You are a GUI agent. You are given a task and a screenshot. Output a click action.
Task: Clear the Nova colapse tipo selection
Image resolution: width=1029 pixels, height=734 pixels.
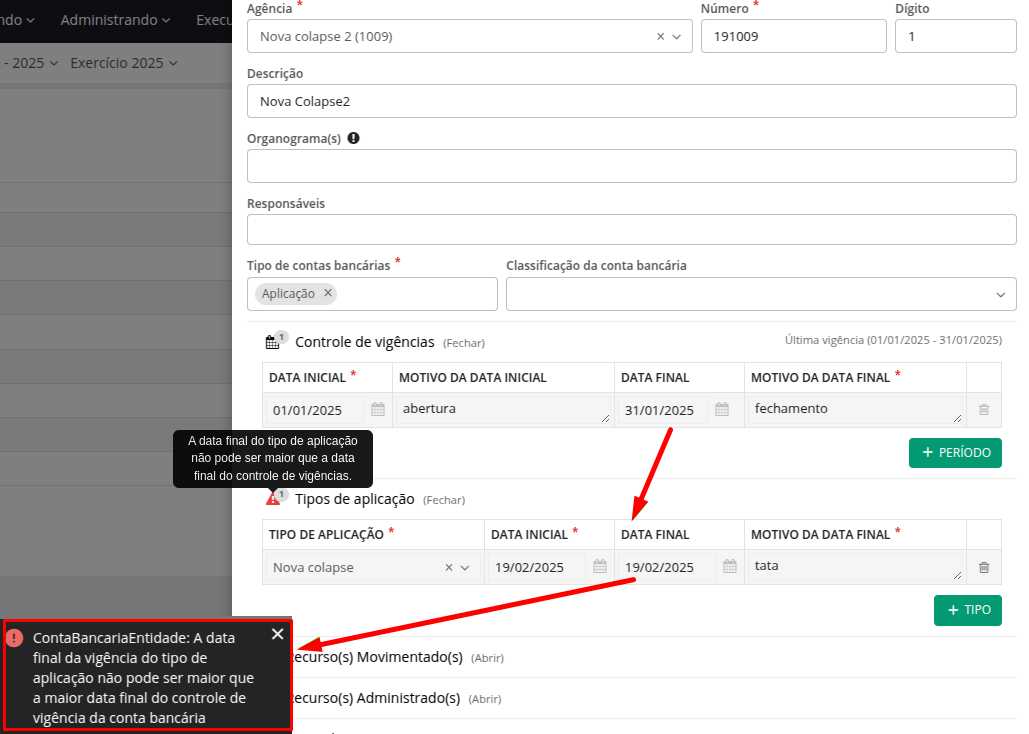[x=449, y=568]
